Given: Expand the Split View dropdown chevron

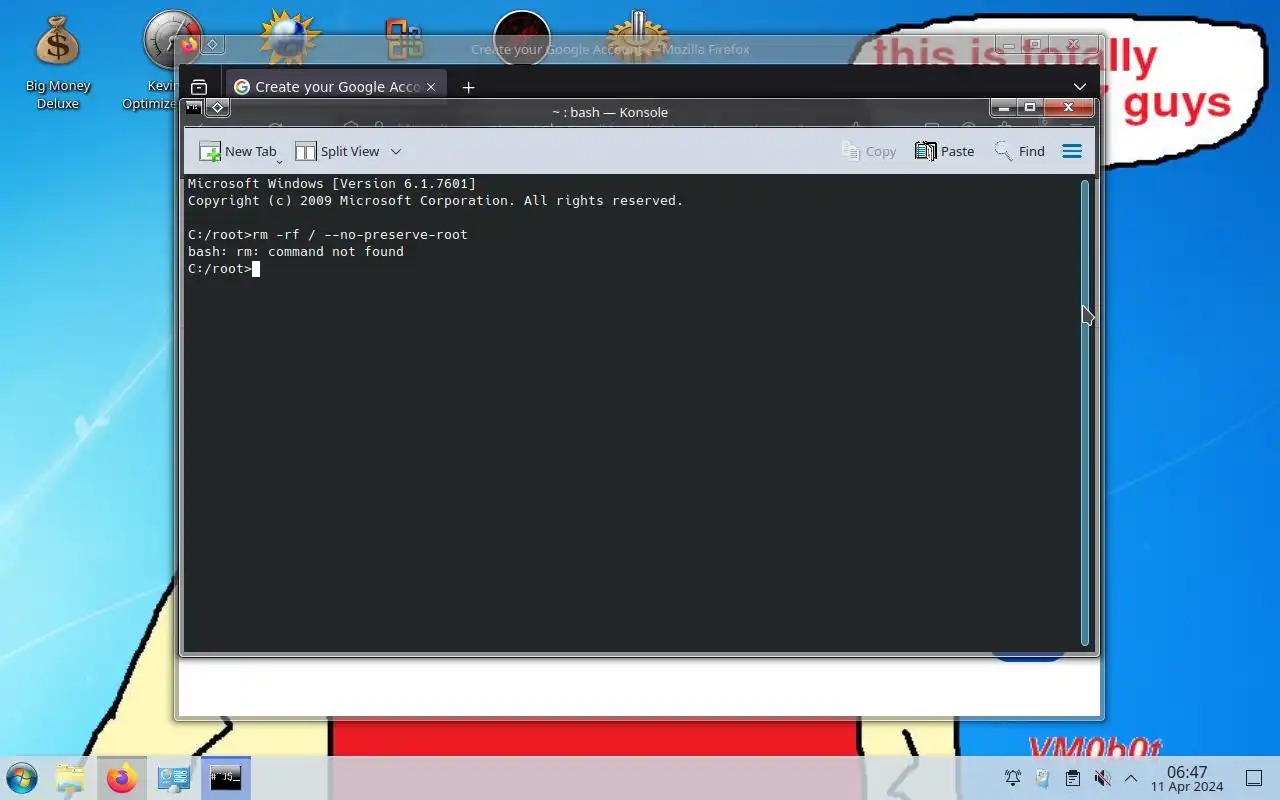Looking at the screenshot, I should pyautogui.click(x=396, y=151).
